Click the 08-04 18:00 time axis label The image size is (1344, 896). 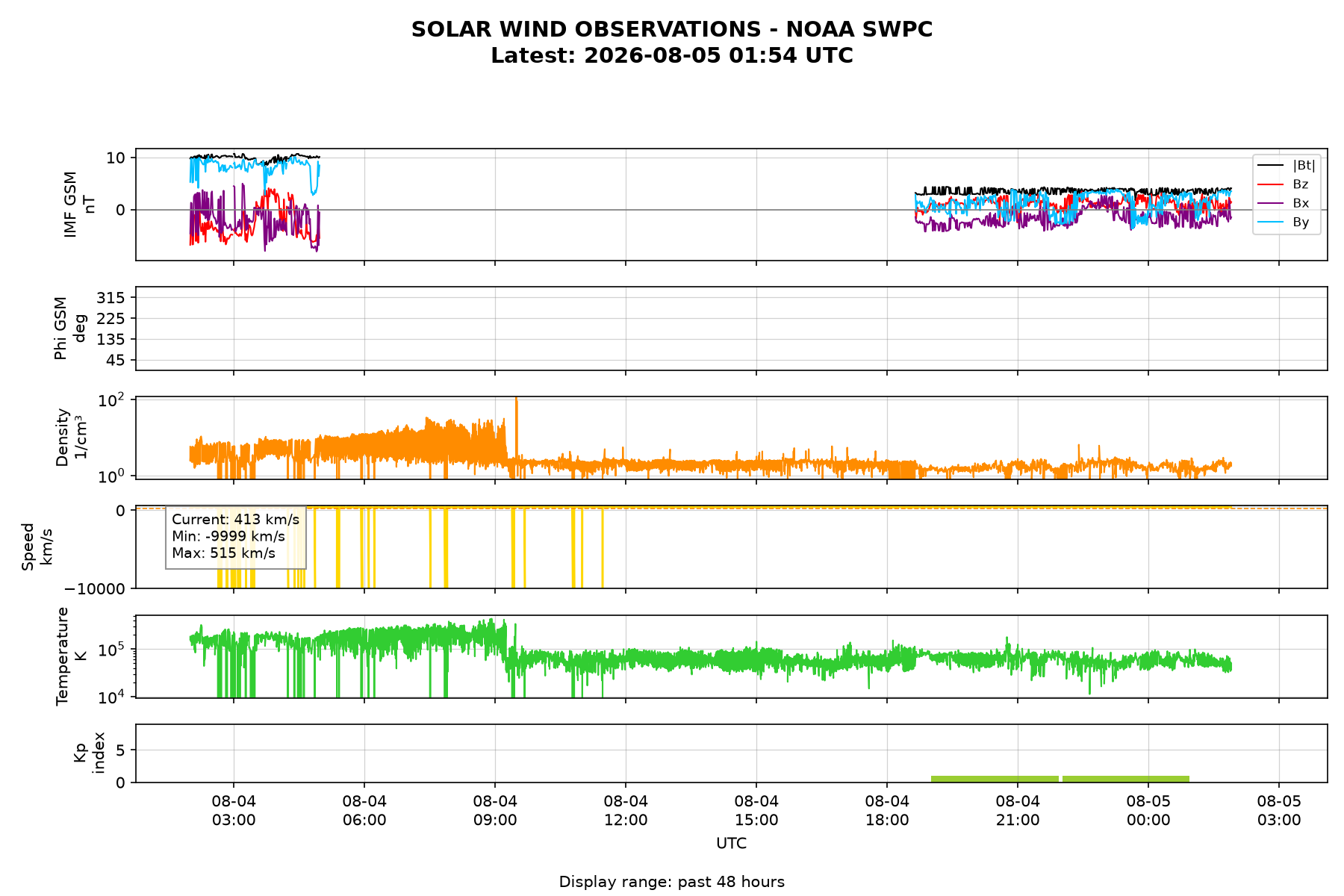pos(887,811)
